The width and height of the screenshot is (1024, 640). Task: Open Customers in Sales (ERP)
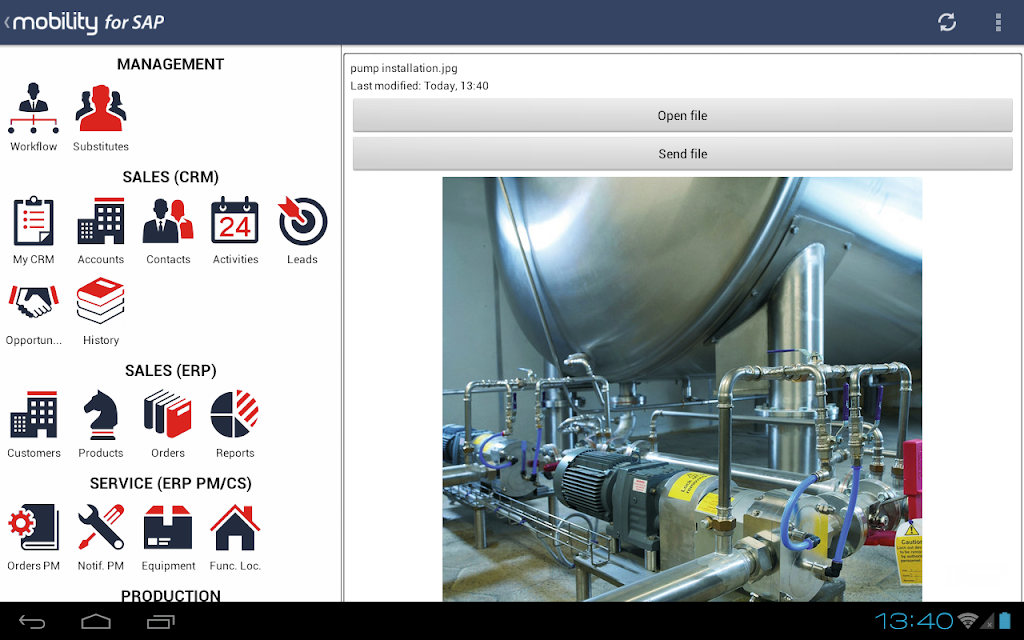click(x=33, y=415)
